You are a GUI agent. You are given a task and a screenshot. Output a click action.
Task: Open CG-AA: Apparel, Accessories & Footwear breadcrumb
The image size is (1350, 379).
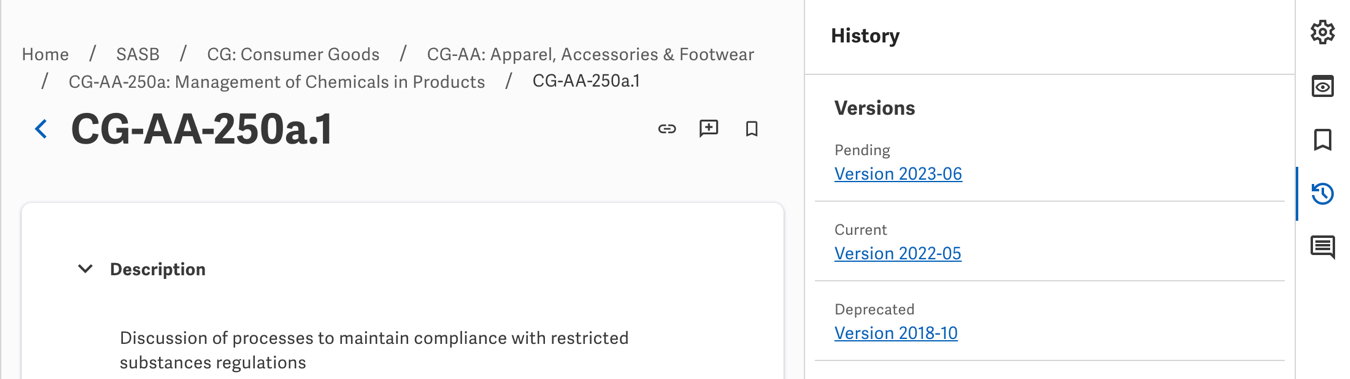pyautogui.click(x=590, y=54)
